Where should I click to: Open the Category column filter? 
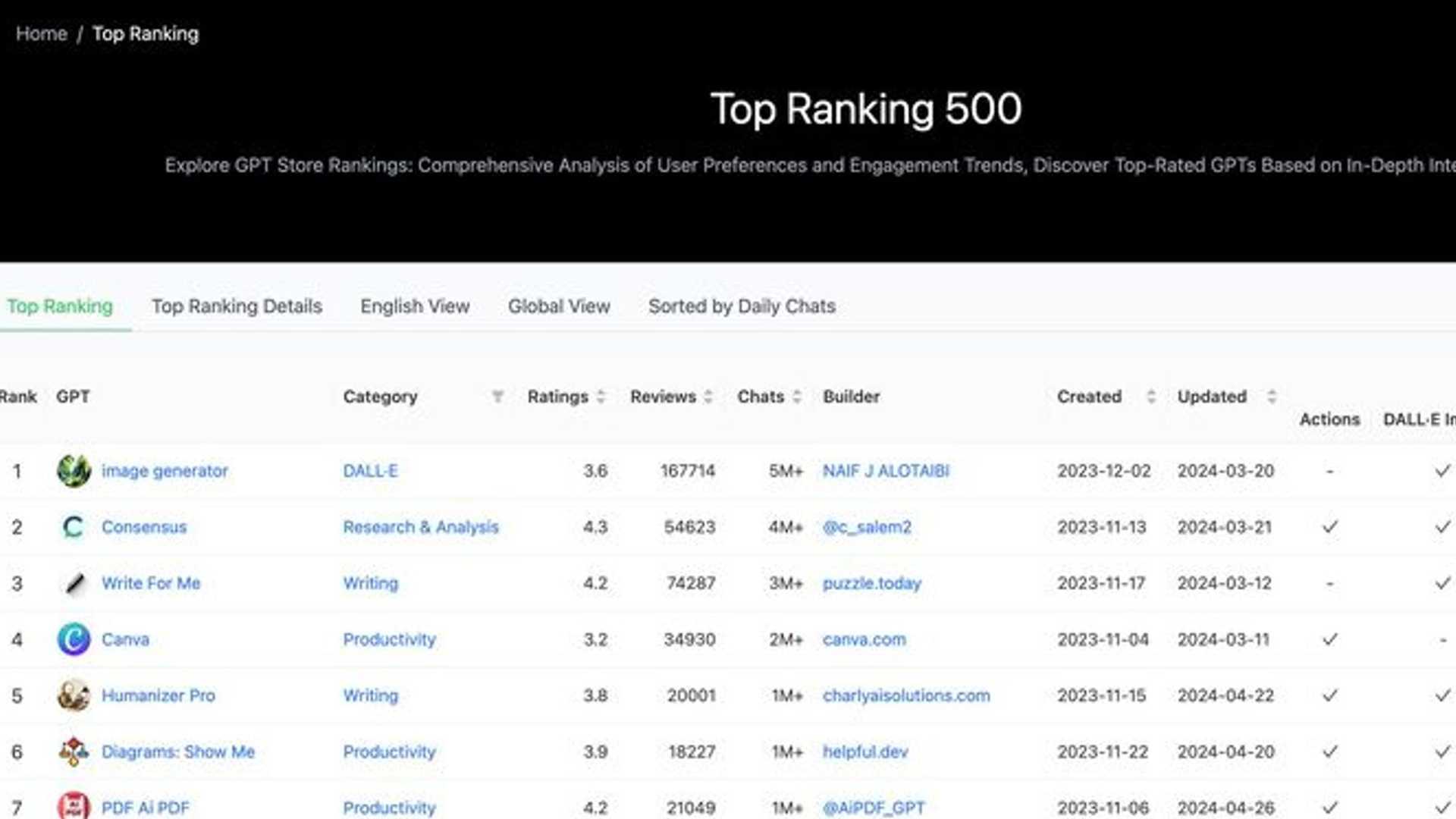pyautogui.click(x=498, y=397)
